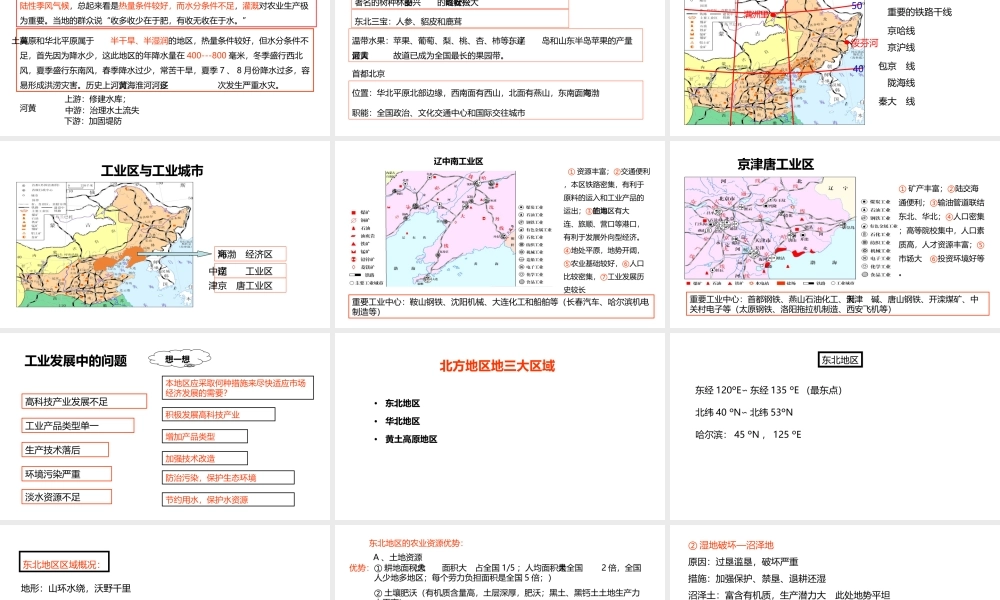Image resolution: width=1000 pixels, height=600 pixels.
Task: Select the 高科技产业发展不足 box
Action: (x=84, y=401)
